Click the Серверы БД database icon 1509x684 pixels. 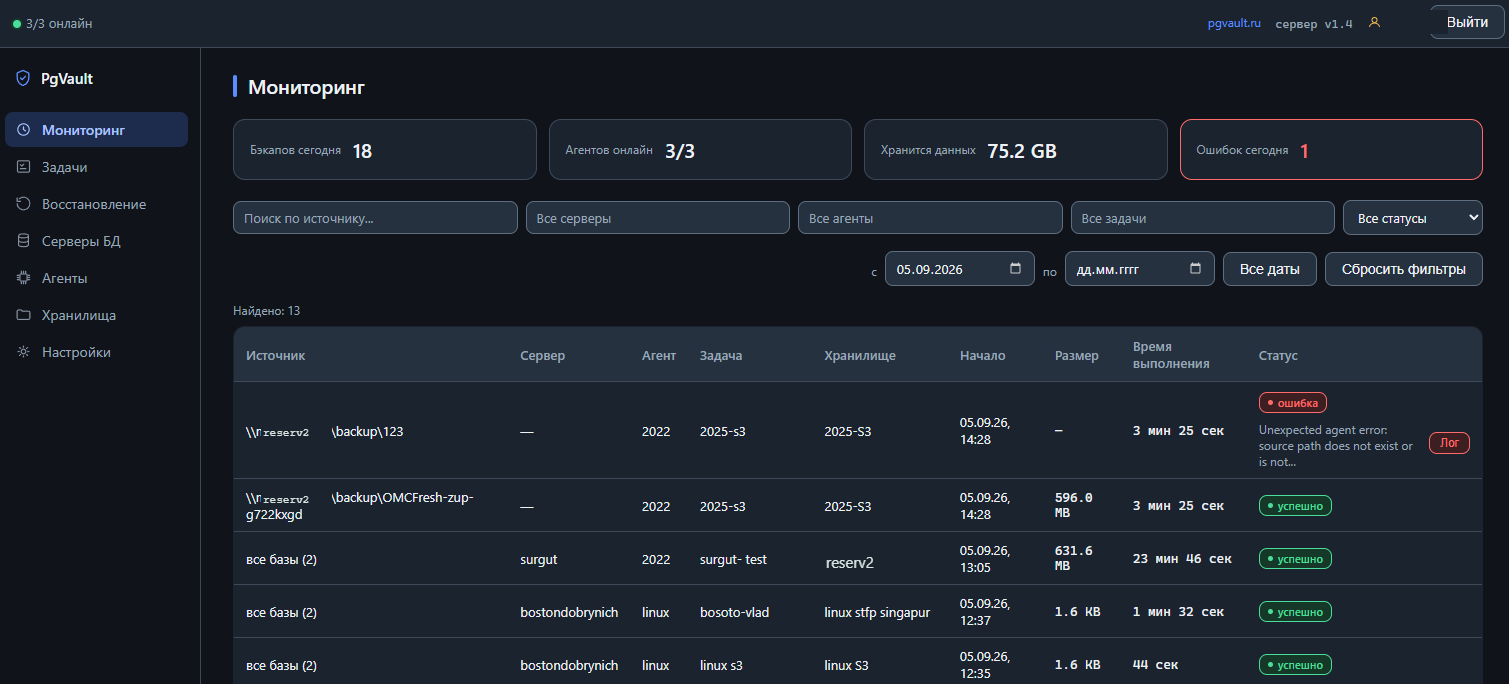23,241
